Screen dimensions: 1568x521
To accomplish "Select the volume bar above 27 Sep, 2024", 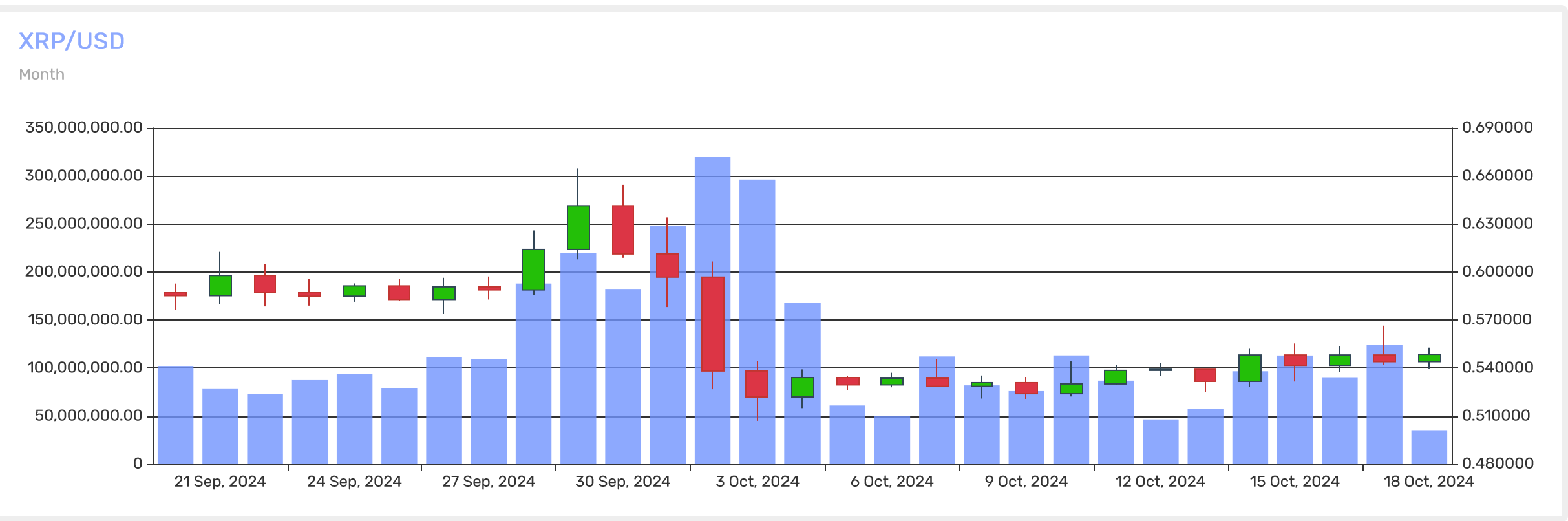I will click(489, 412).
